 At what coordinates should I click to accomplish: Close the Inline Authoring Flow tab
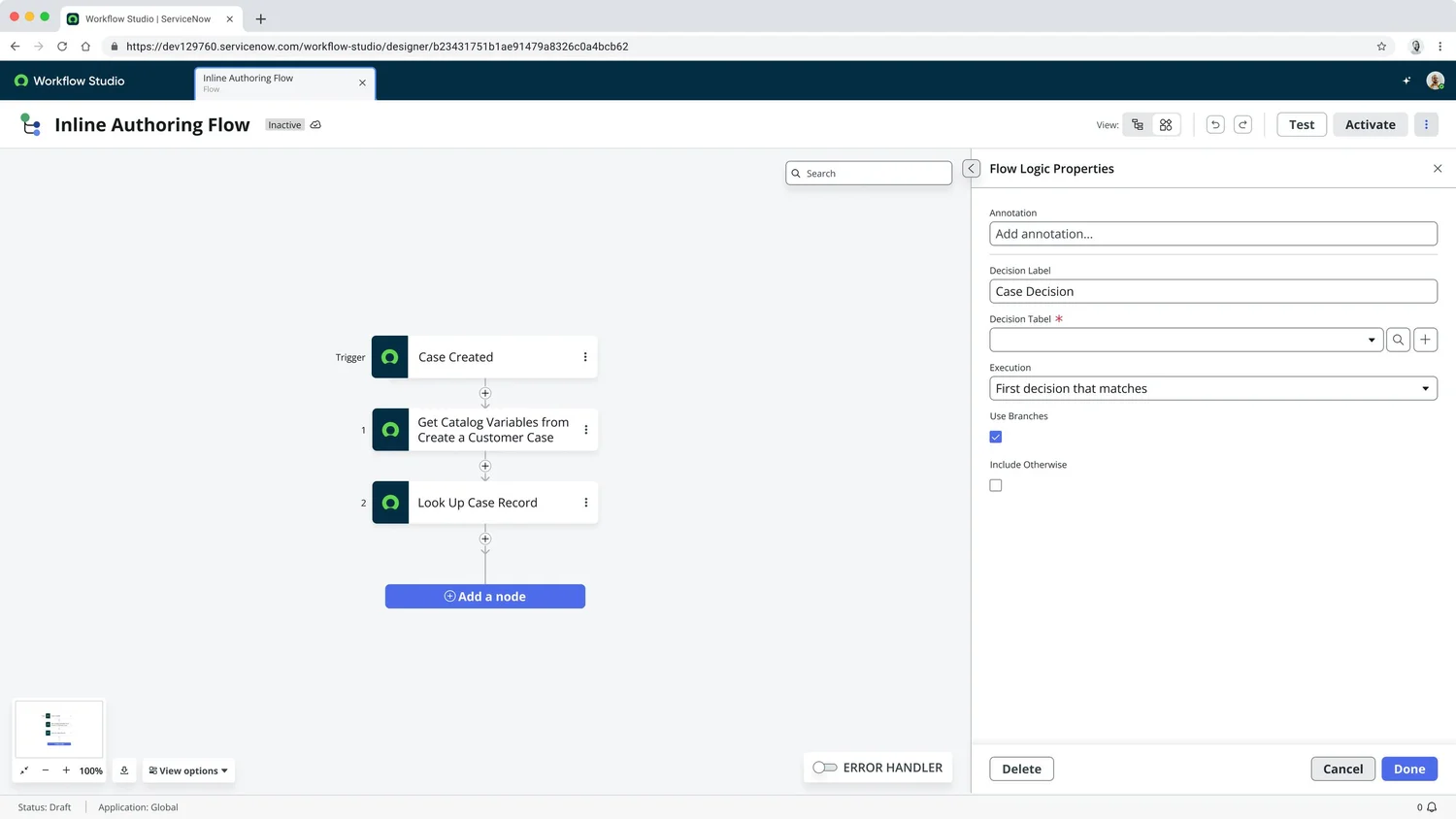click(363, 83)
